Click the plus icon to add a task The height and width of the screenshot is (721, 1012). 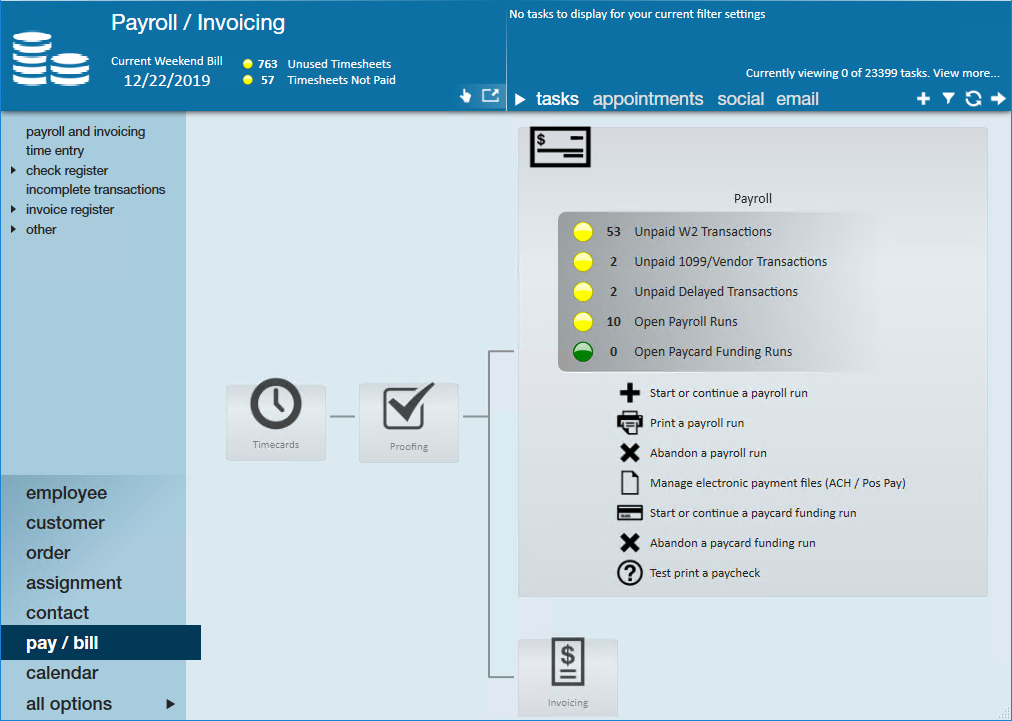click(924, 99)
